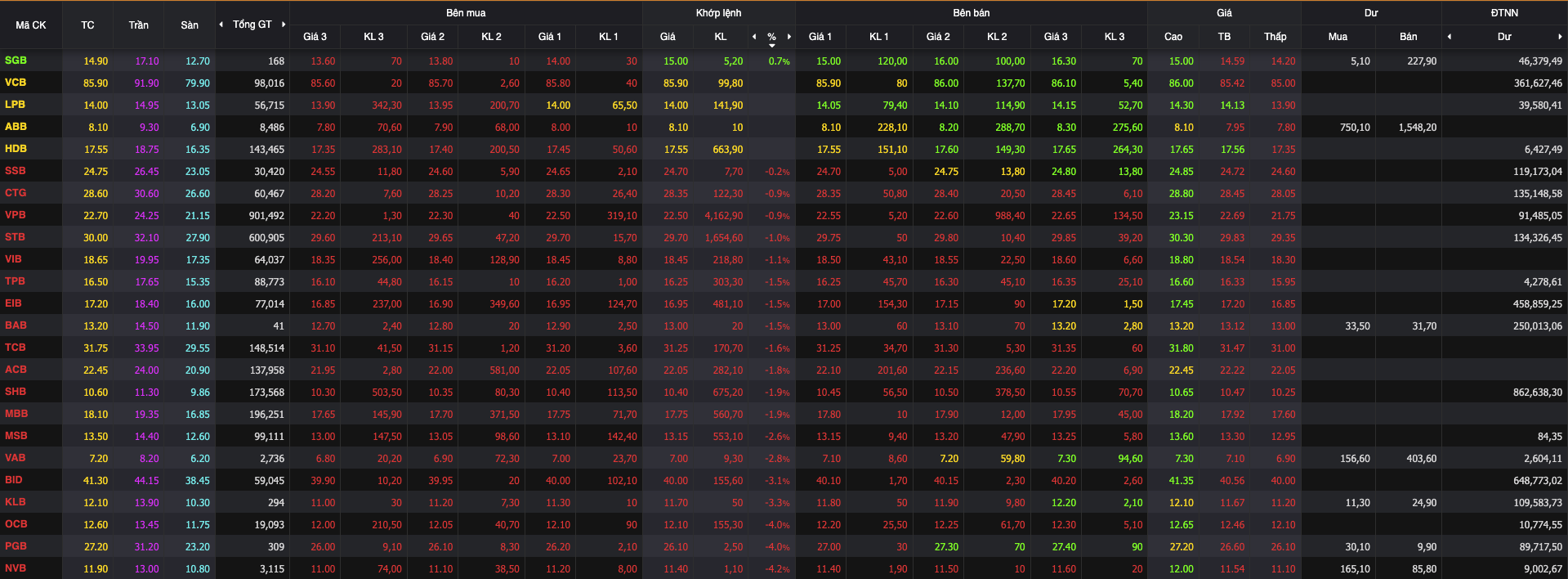Click HDB matched volume 663,90
1568x579 pixels.
coord(728,150)
